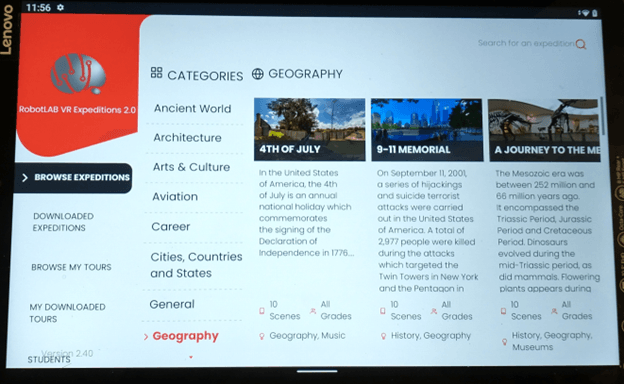Click the 4TH OF JULY title
624x384 pixels.
(x=290, y=149)
